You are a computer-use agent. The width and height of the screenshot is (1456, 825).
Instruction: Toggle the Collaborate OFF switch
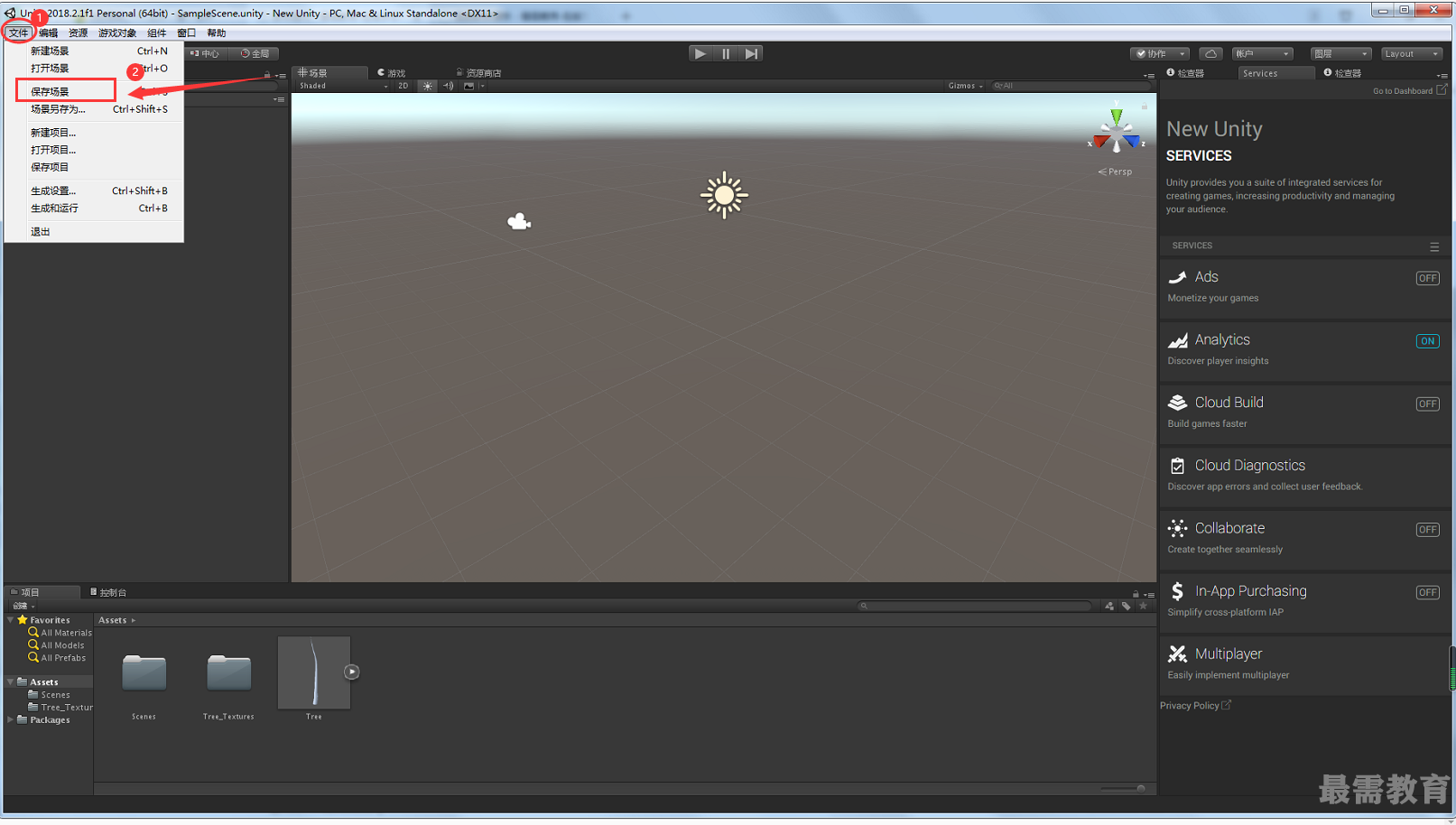[x=1427, y=530]
